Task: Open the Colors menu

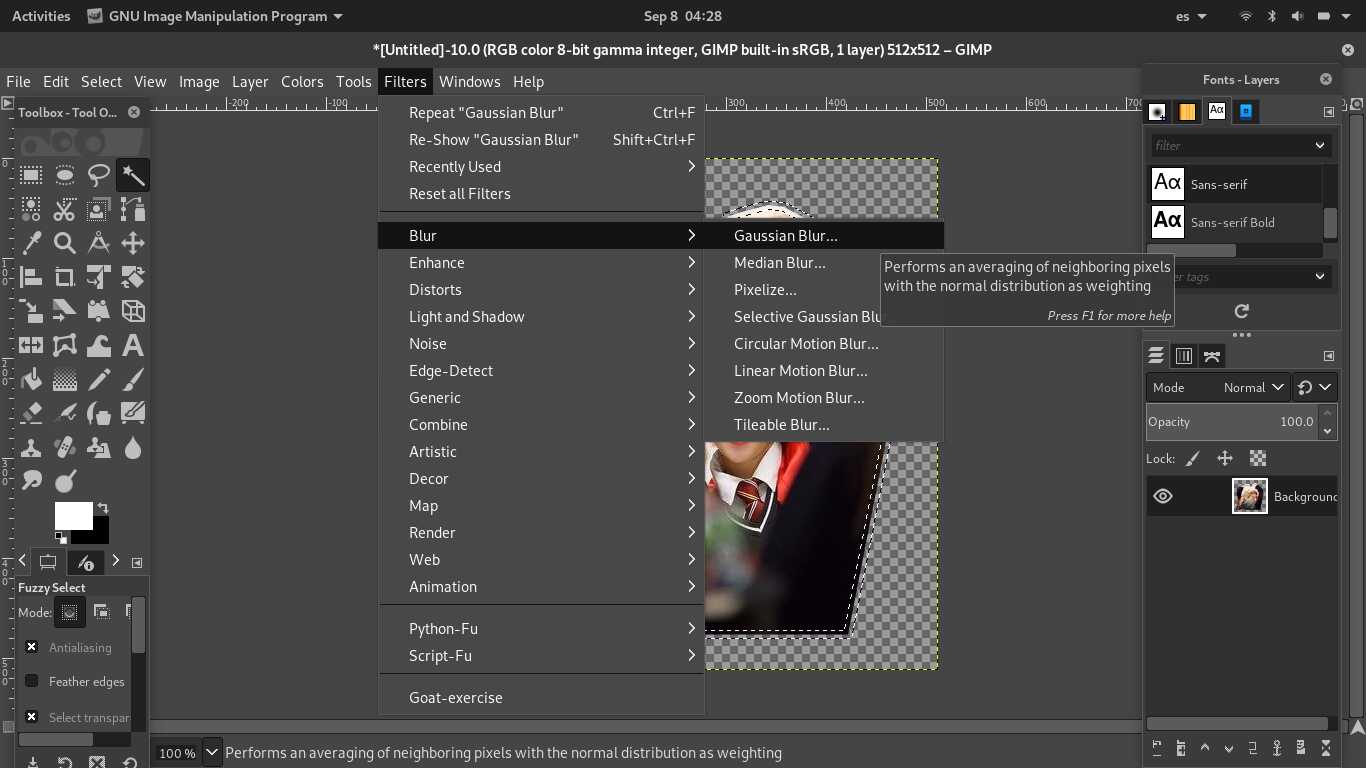Action: click(301, 82)
